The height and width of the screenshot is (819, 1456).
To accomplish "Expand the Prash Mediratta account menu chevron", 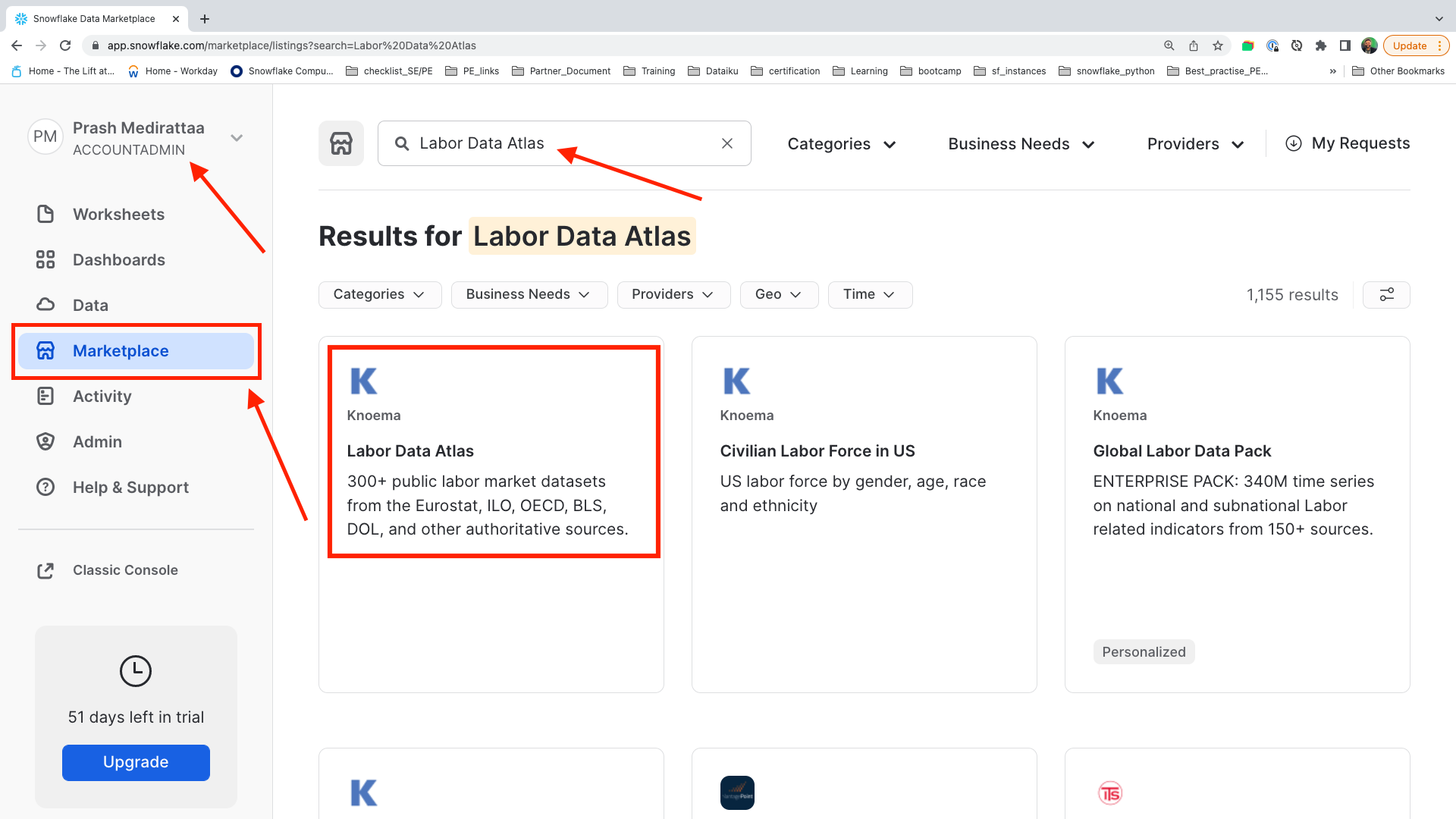I will [237, 138].
